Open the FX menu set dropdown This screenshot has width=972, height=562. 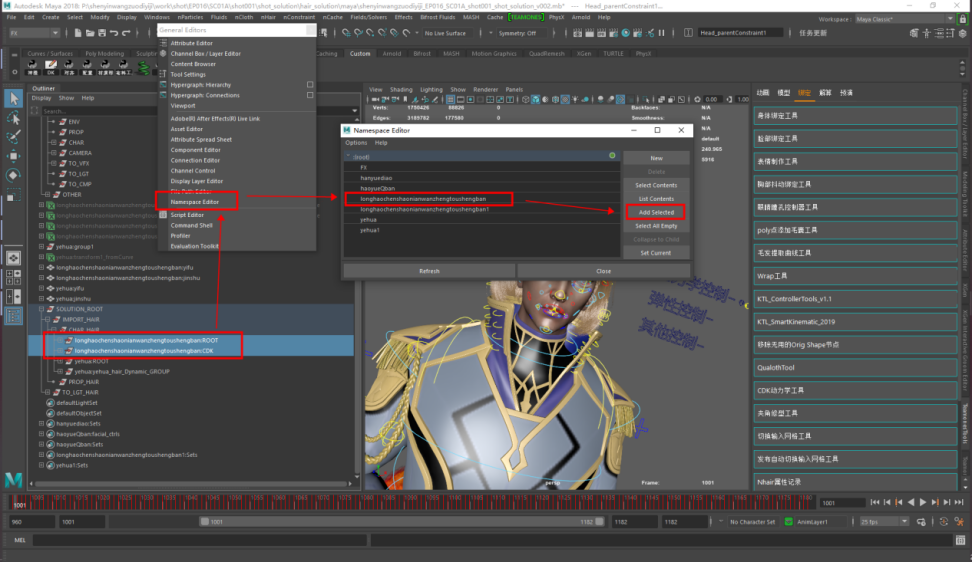(x=33, y=33)
